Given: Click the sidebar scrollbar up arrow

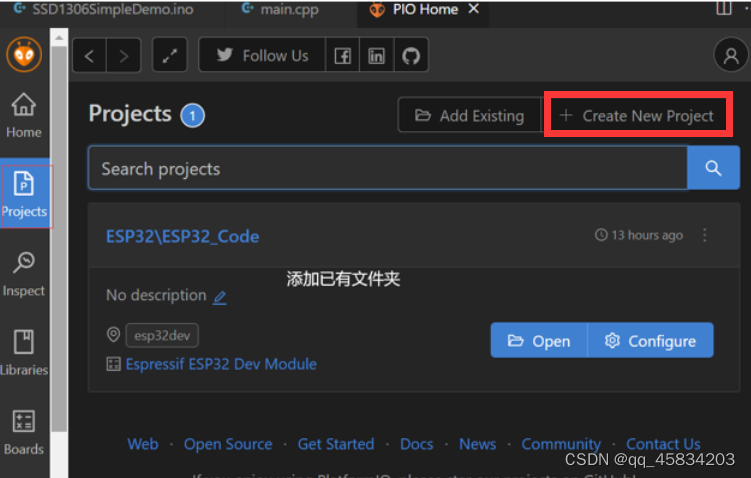Looking at the screenshot, I should click(59, 38).
